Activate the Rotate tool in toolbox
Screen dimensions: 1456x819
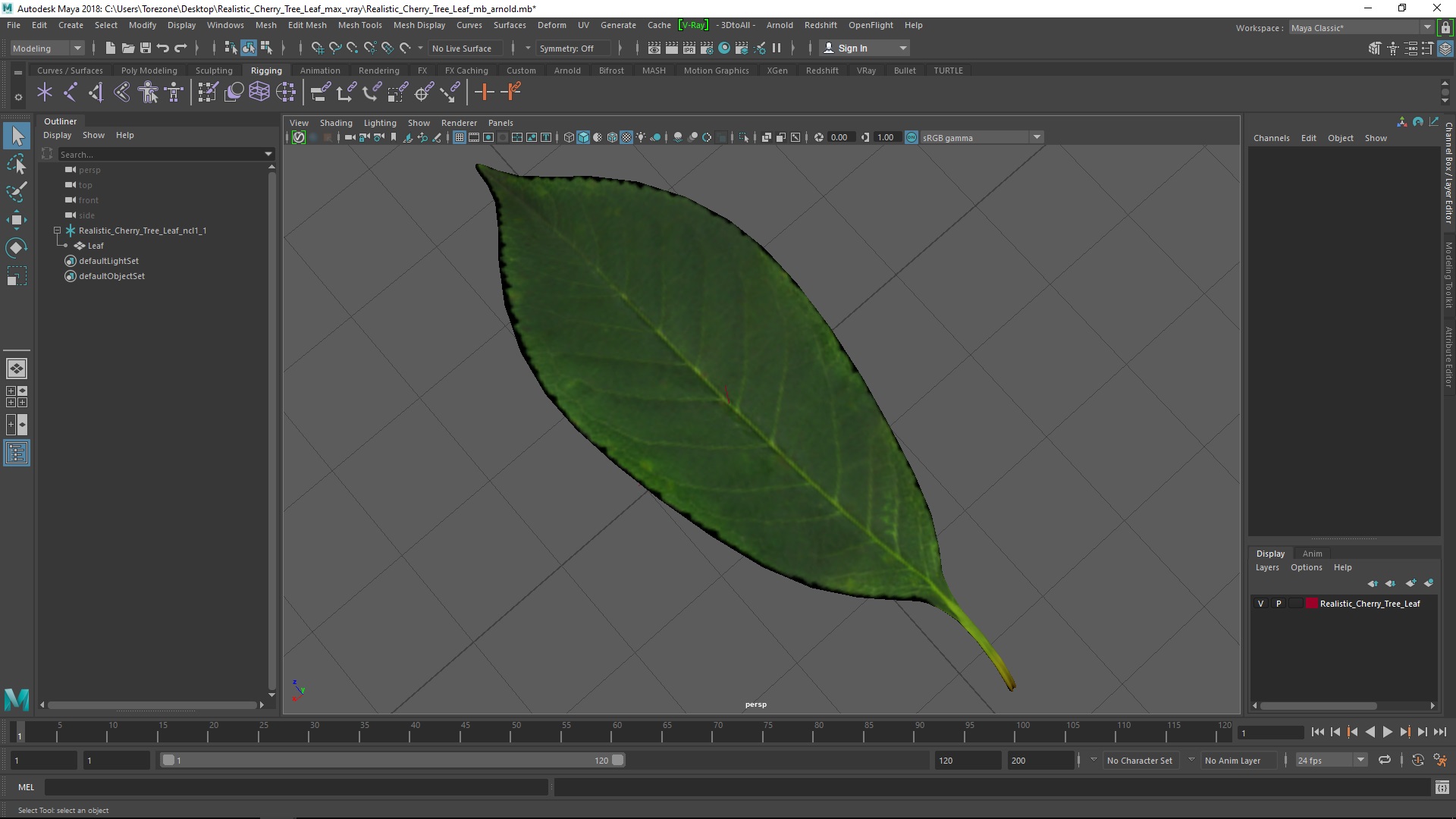(17, 248)
